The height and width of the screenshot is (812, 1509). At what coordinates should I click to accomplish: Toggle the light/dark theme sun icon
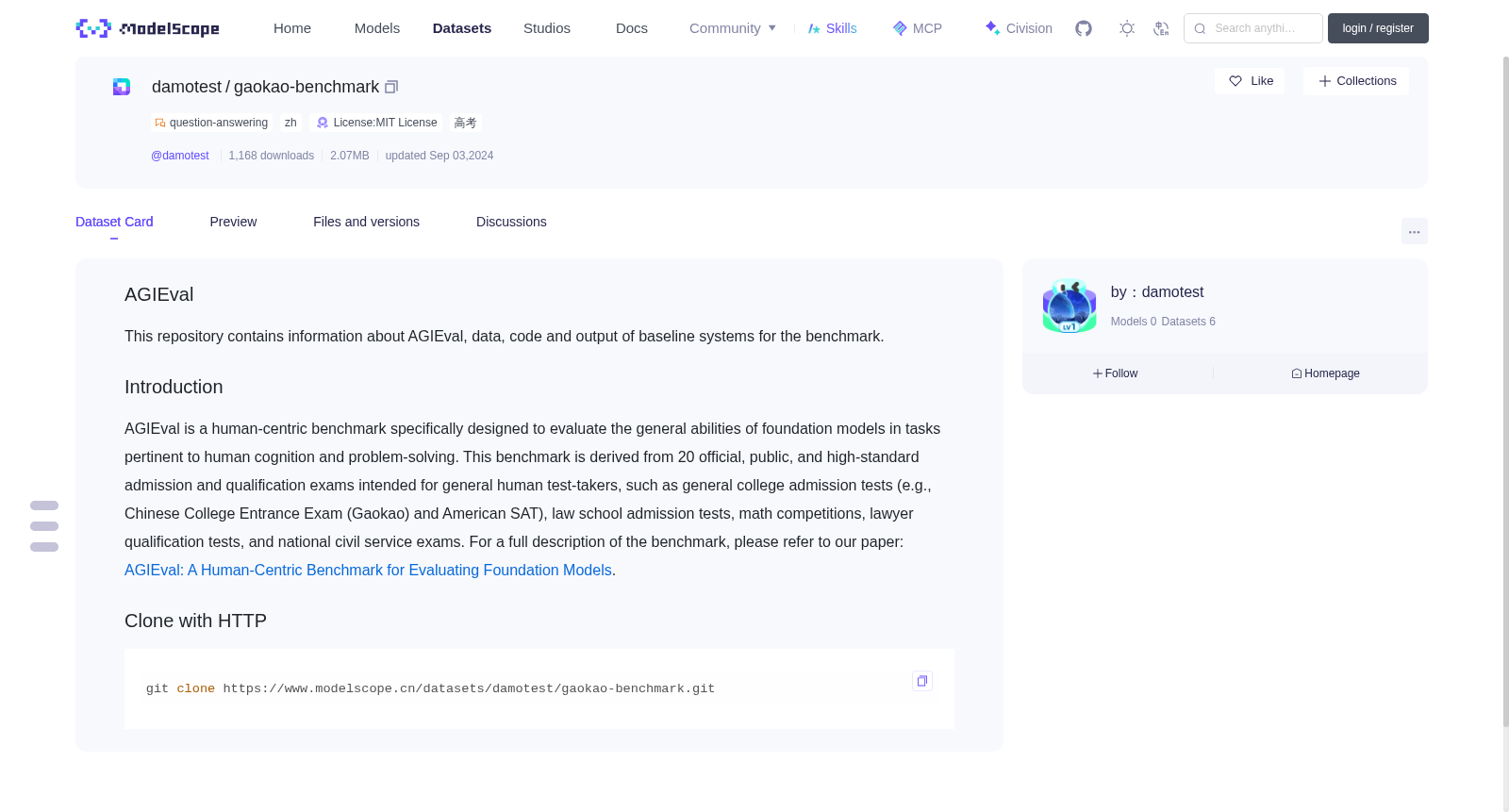(x=1127, y=28)
